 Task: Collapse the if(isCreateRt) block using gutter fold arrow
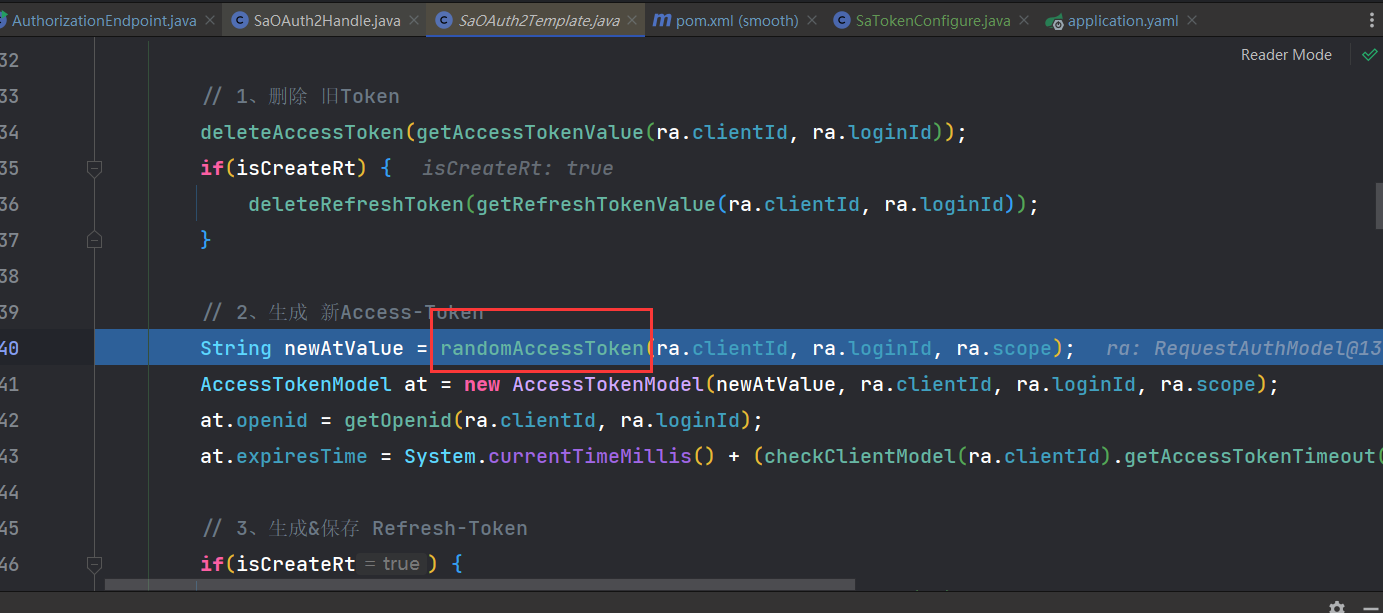tap(94, 169)
